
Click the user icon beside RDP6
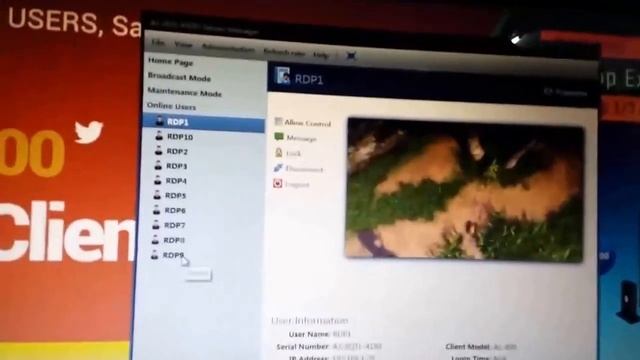pos(156,210)
